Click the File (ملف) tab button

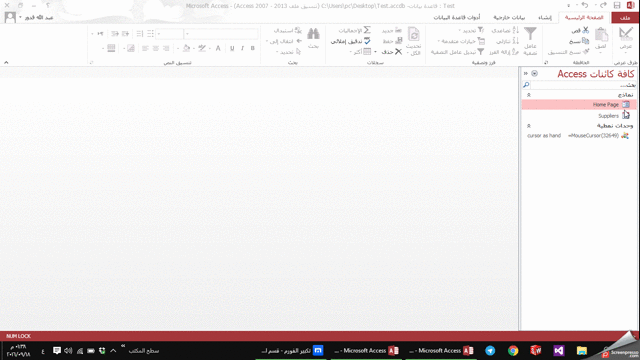pyautogui.click(x=625, y=18)
